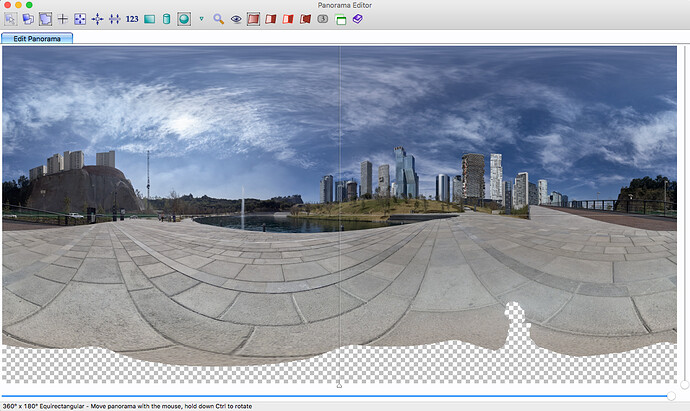Click the double arrow-stars icon
The image size is (690, 411).
[114, 19]
